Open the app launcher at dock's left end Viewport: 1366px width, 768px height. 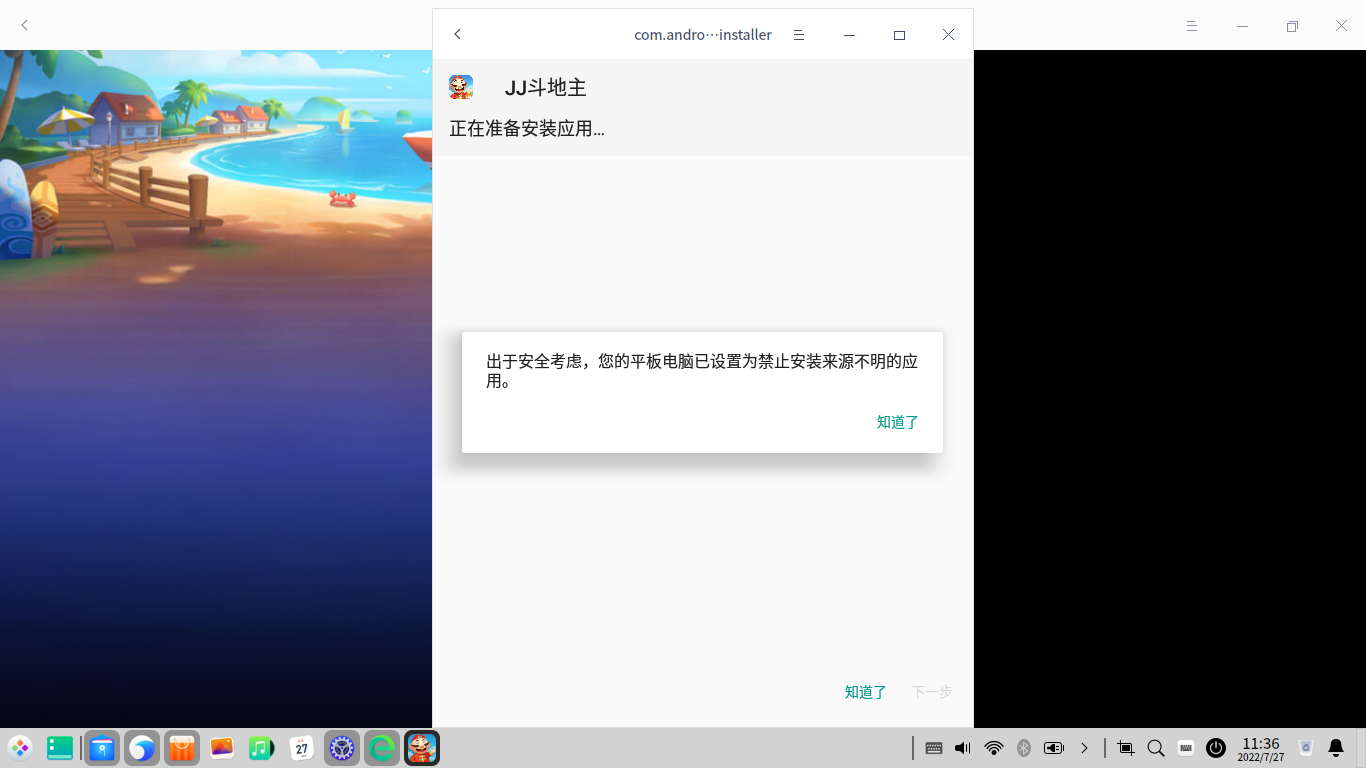tap(20, 747)
